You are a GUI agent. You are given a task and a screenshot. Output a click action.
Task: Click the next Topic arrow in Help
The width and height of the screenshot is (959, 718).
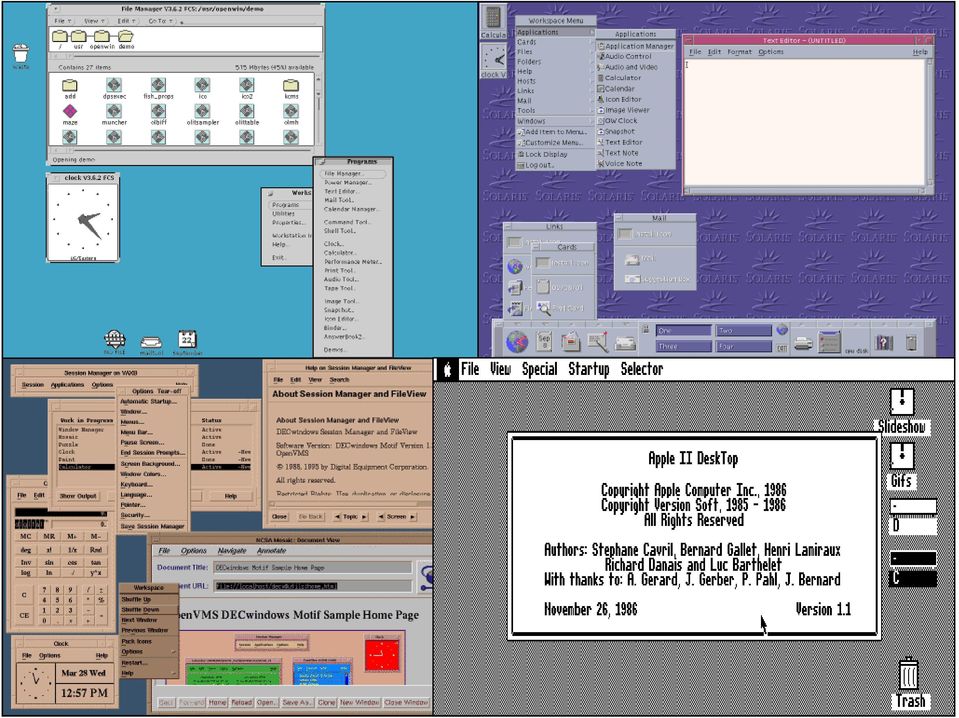click(x=365, y=517)
